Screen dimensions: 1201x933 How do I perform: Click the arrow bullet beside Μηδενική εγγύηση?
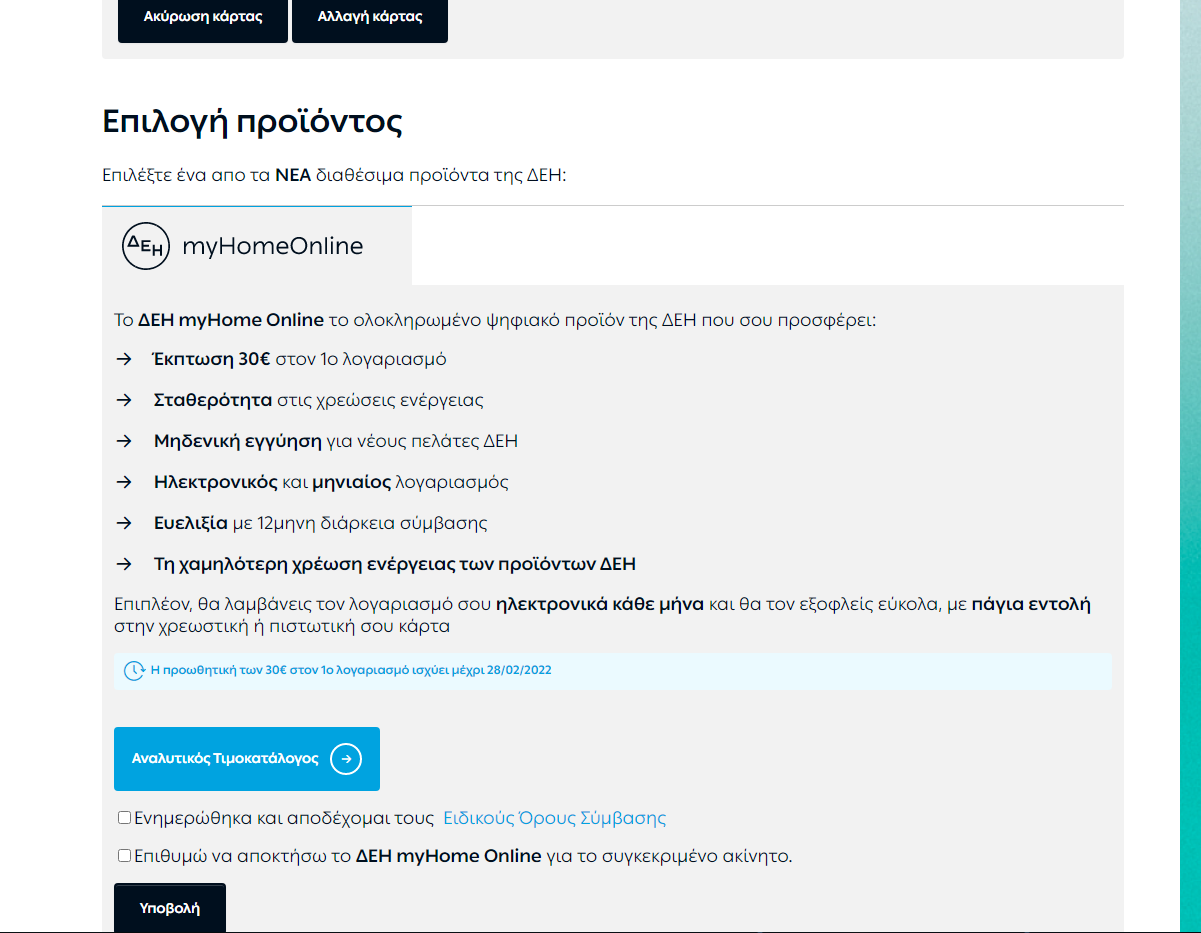click(x=124, y=441)
